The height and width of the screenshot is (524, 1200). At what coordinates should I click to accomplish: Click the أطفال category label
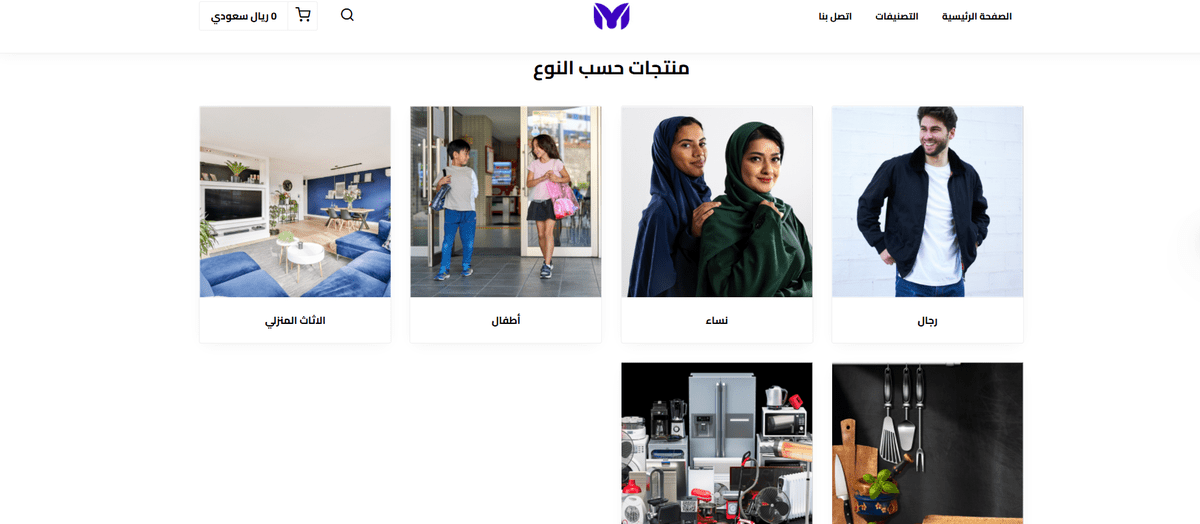tap(506, 321)
